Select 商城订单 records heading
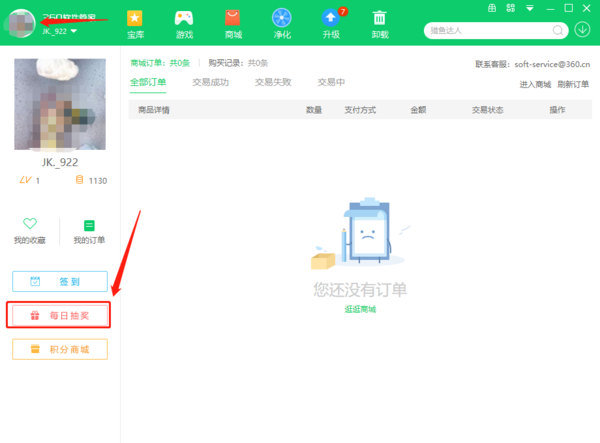This screenshot has width=600, height=443. click(x=160, y=63)
